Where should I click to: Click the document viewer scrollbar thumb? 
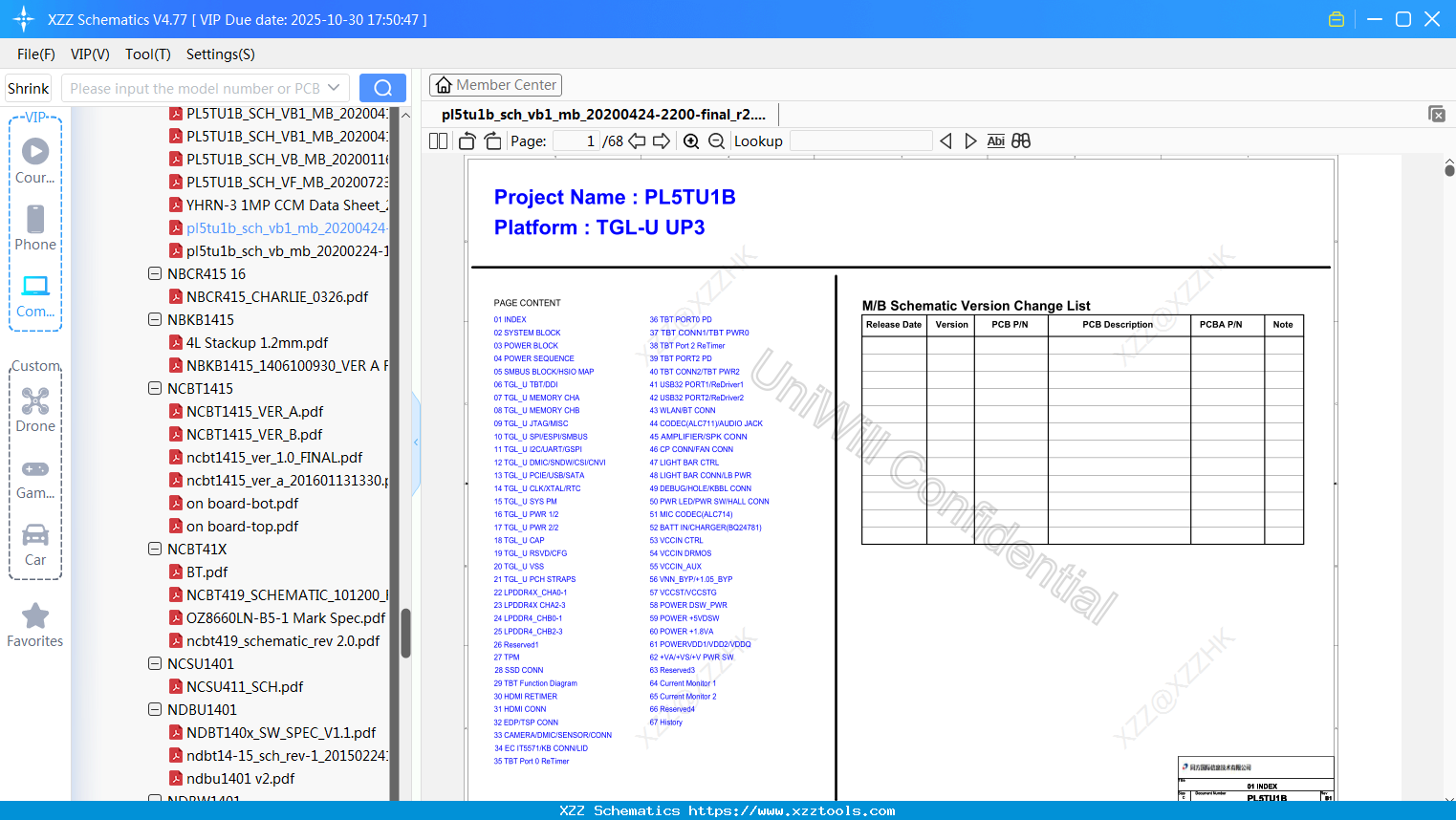click(1449, 170)
